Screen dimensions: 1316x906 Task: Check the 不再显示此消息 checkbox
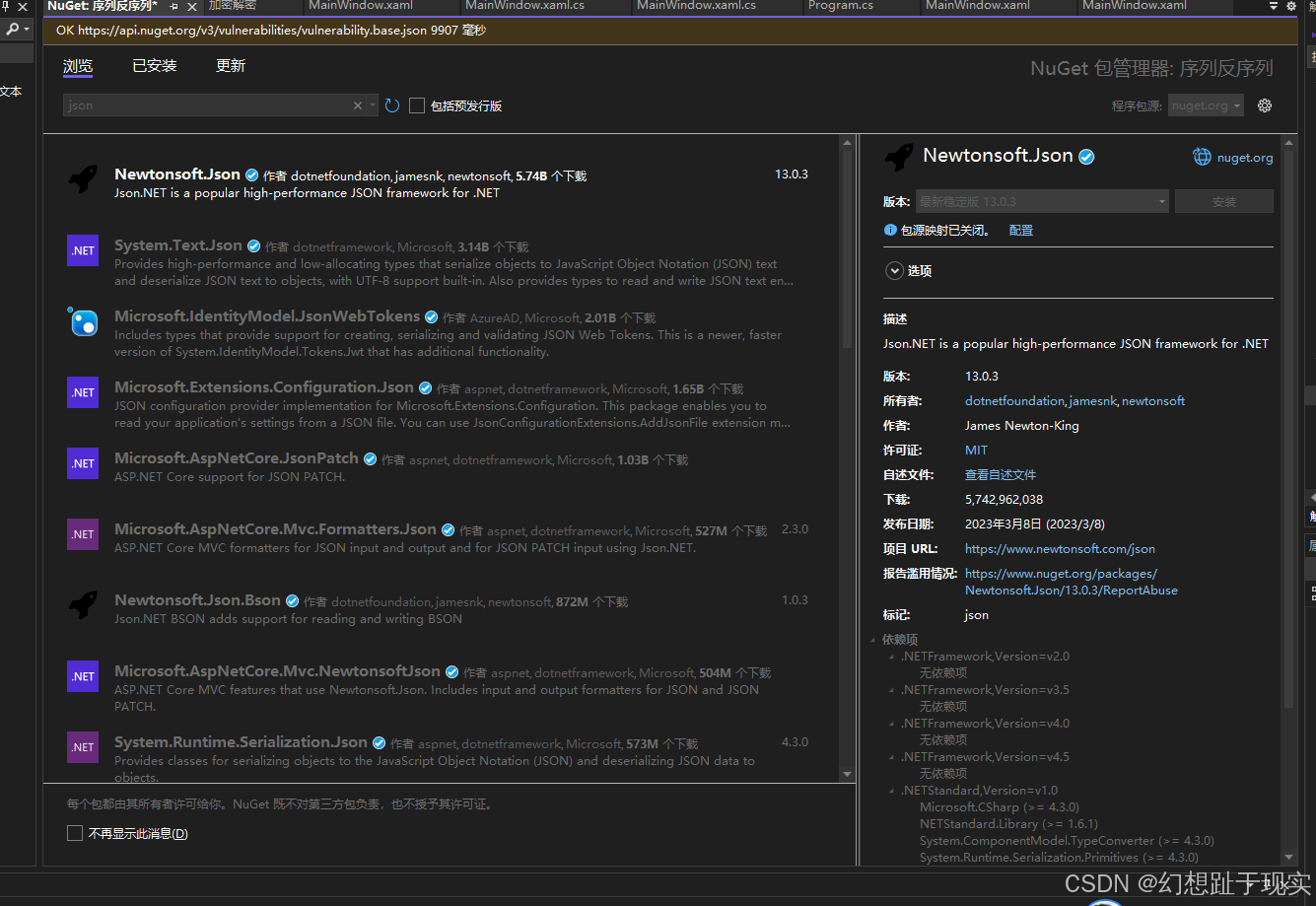pyautogui.click(x=75, y=833)
